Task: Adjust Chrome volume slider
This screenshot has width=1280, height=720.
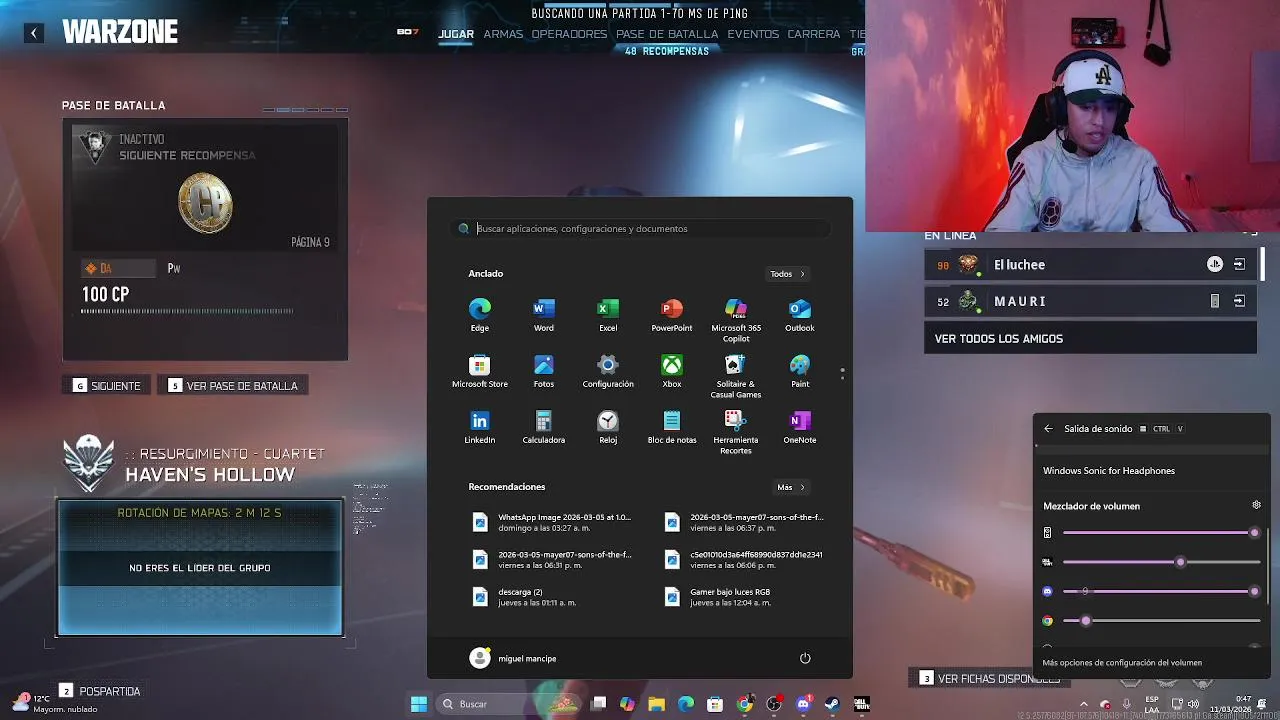Action: (1159, 620)
